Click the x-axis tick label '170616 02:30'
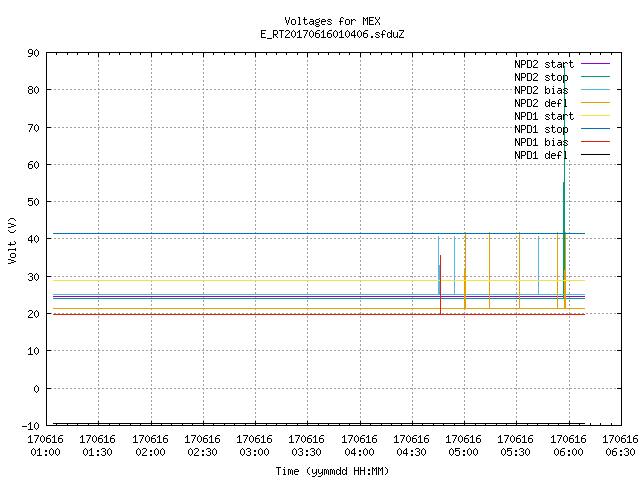 [x=202, y=446]
